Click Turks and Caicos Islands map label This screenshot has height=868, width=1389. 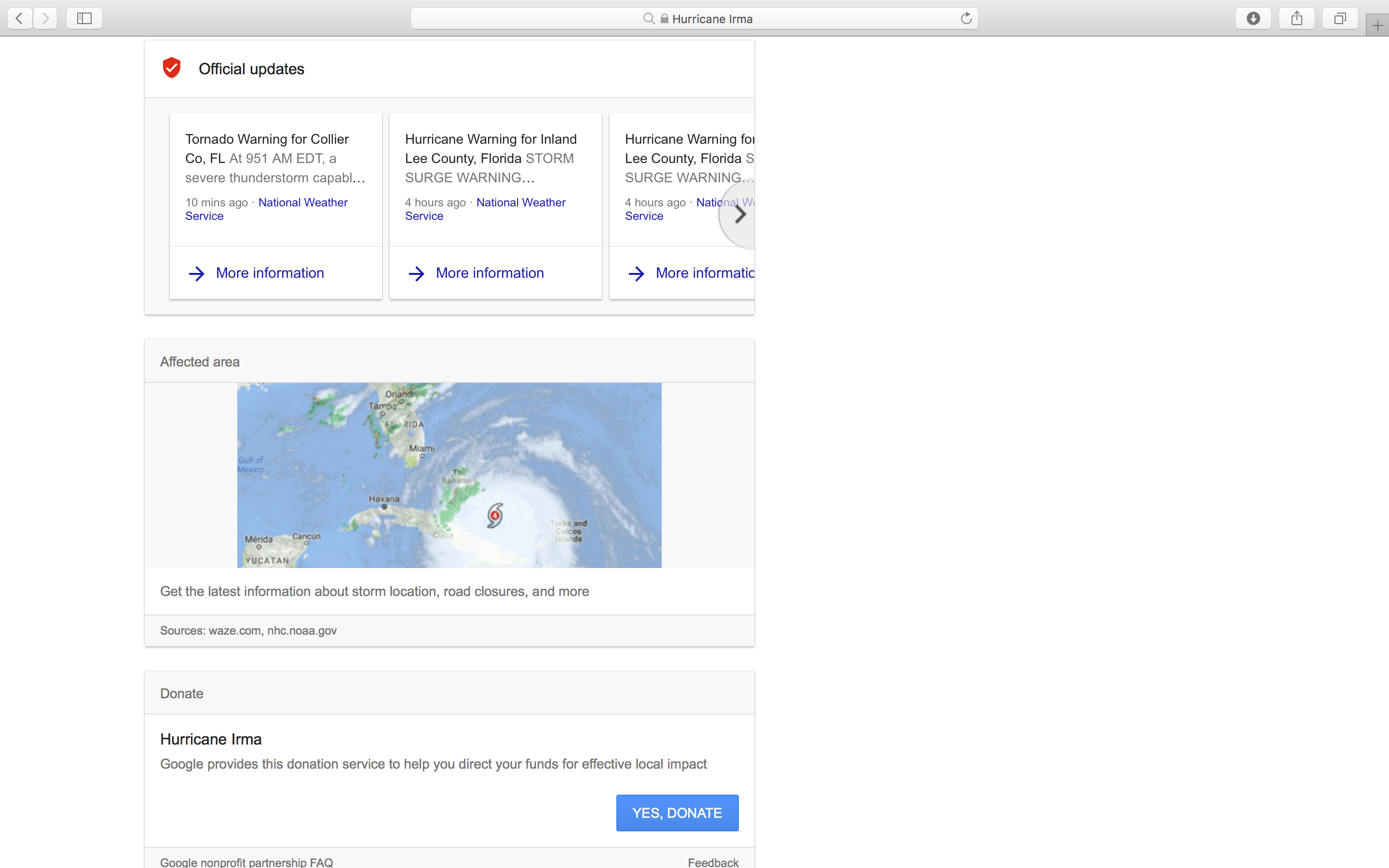click(568, 531)
